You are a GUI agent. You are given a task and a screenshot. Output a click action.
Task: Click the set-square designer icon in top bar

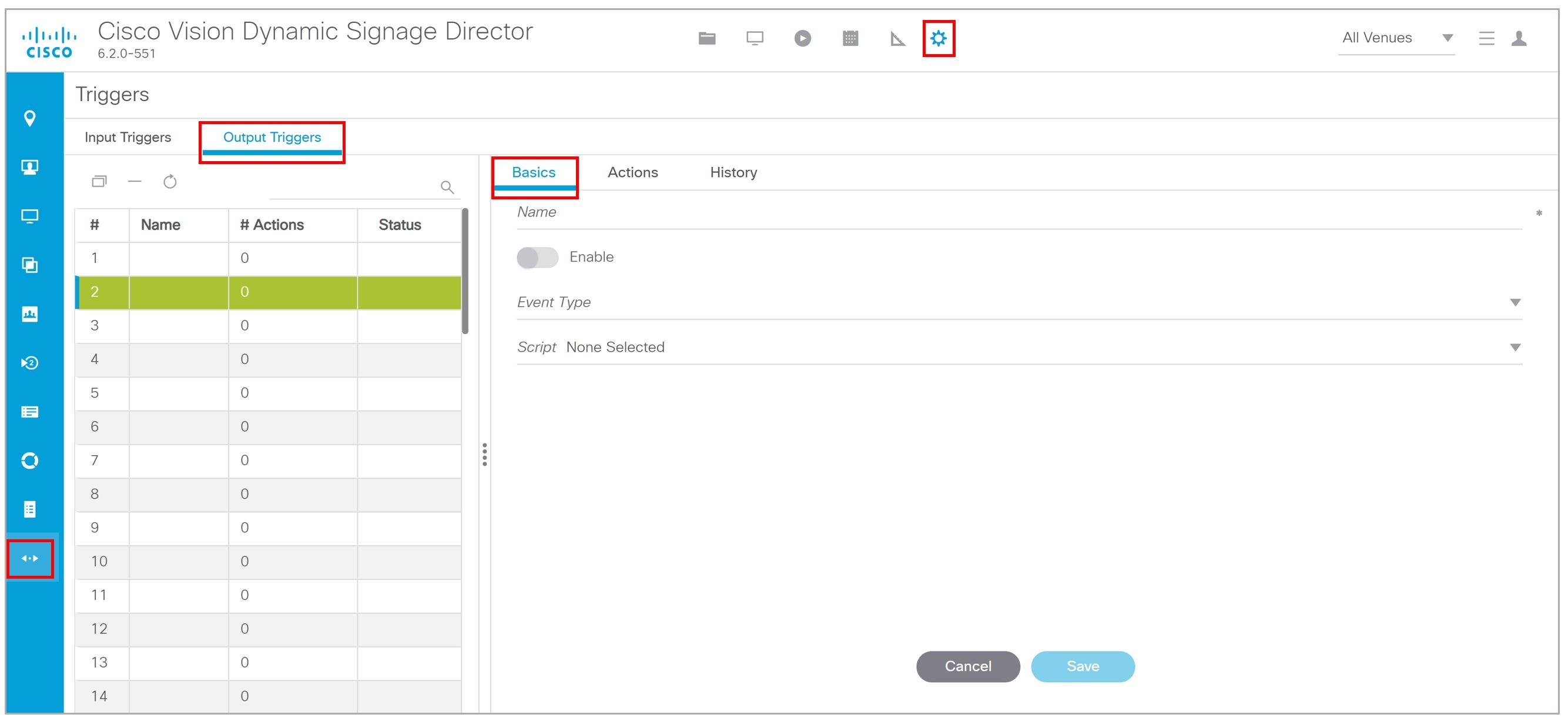[897, 39]
